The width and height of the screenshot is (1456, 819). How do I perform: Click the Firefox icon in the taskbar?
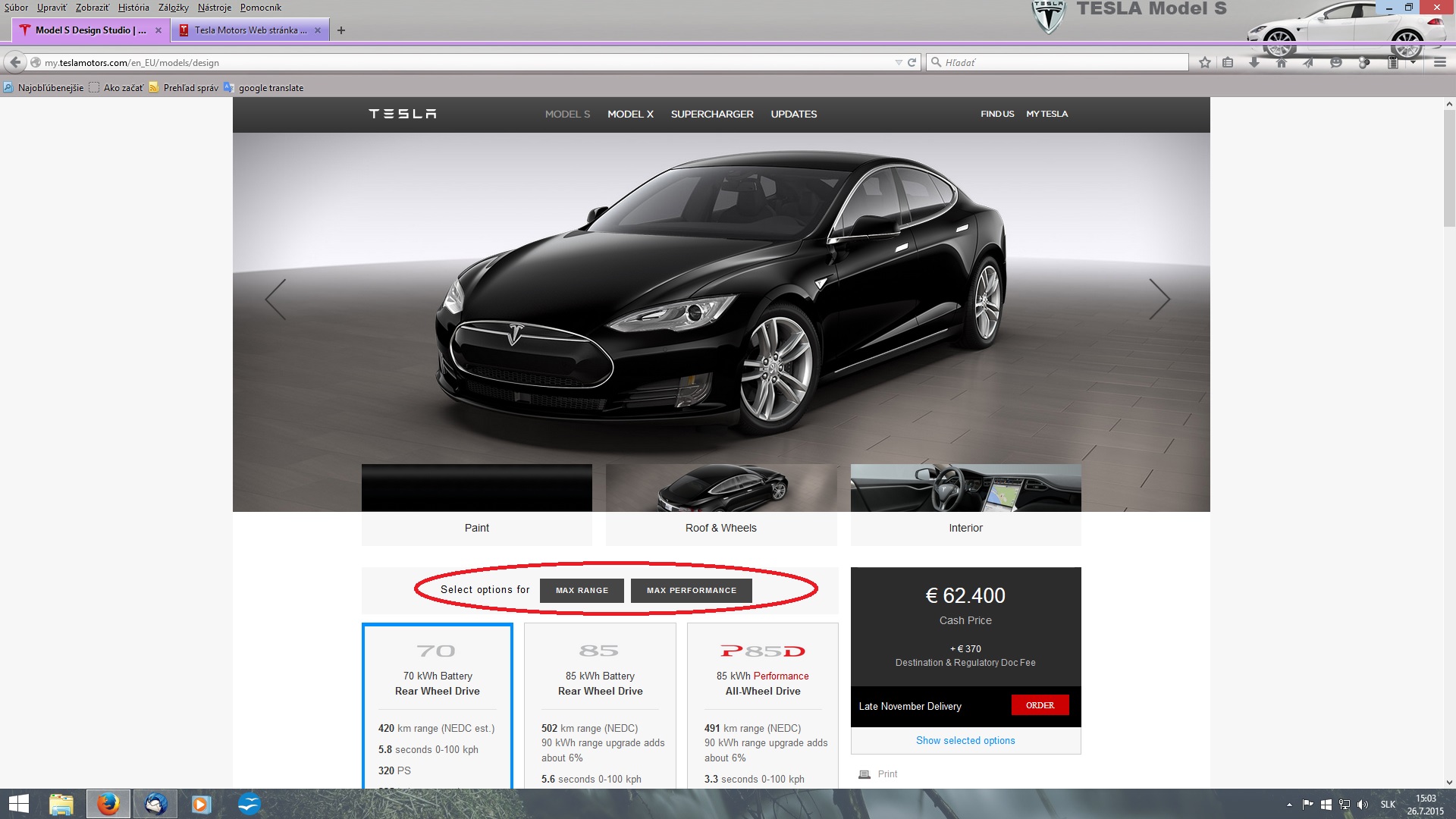108,804
